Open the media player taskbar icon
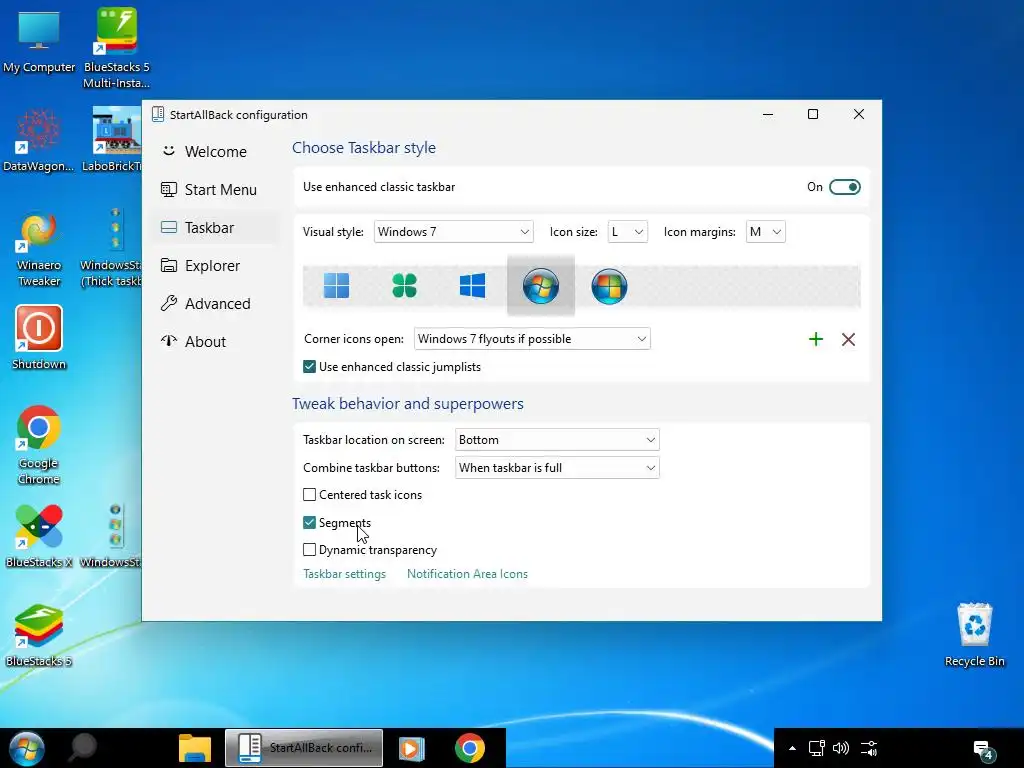Image resolution: width=1024 pixels, height=768 pixels. click(411, 748)
